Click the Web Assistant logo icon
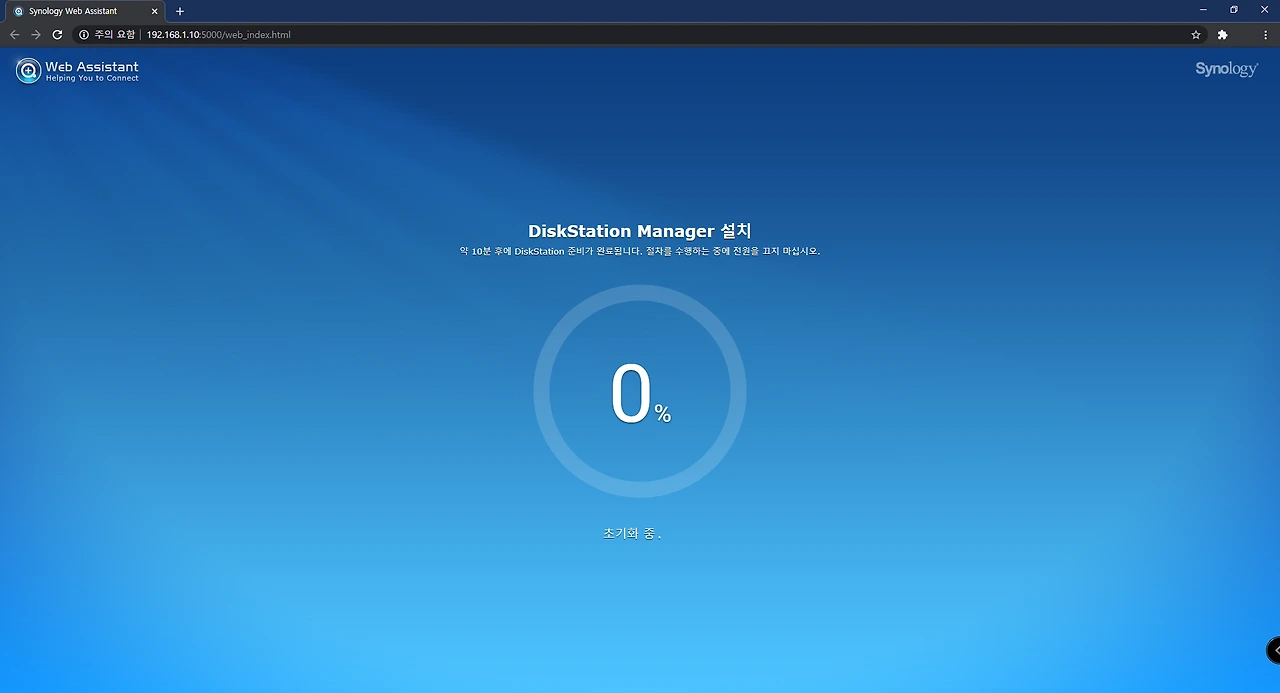The image size is (1280, 693). pos(28,71)
